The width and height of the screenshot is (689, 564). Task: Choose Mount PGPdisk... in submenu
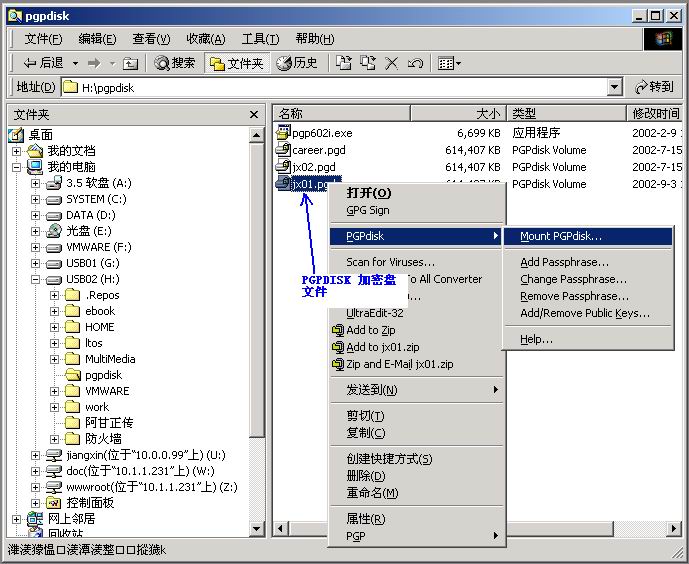click(x=588, y=236)
